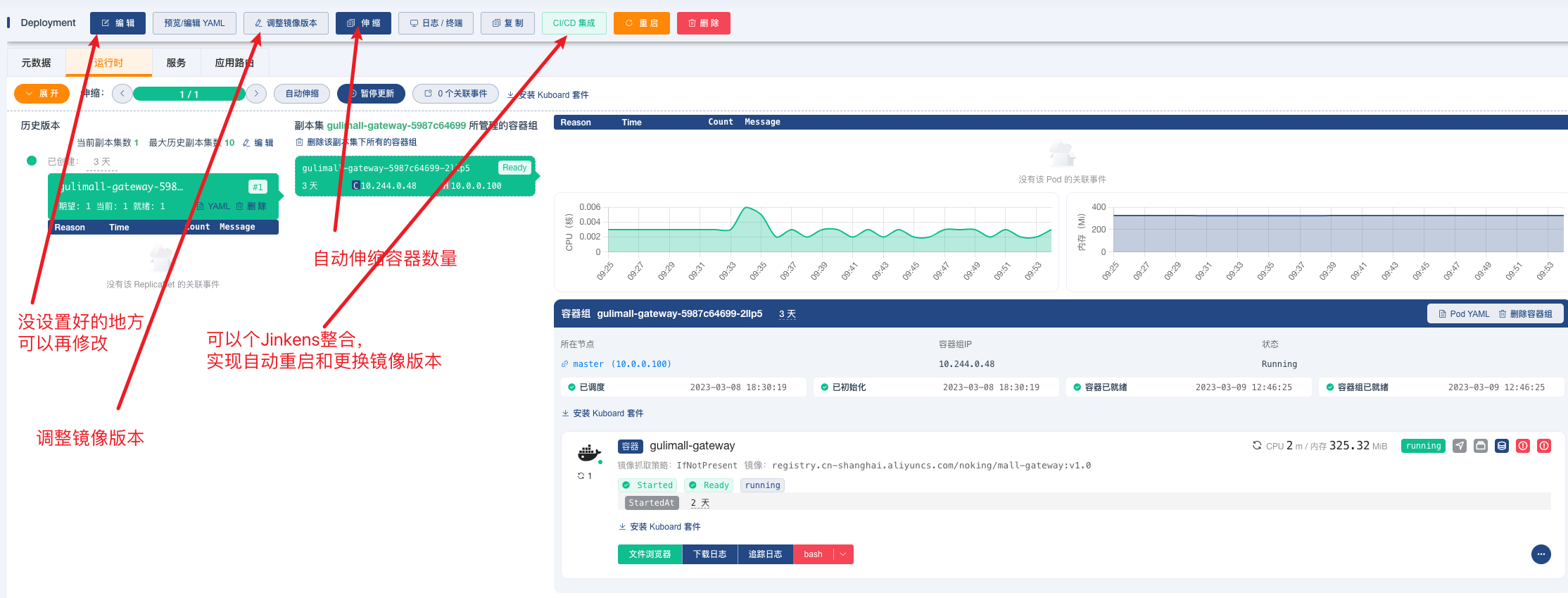Viewport: 1568px width, 598px height.
Task: Click the 已调度 status entry
Action: click(683, 387)
